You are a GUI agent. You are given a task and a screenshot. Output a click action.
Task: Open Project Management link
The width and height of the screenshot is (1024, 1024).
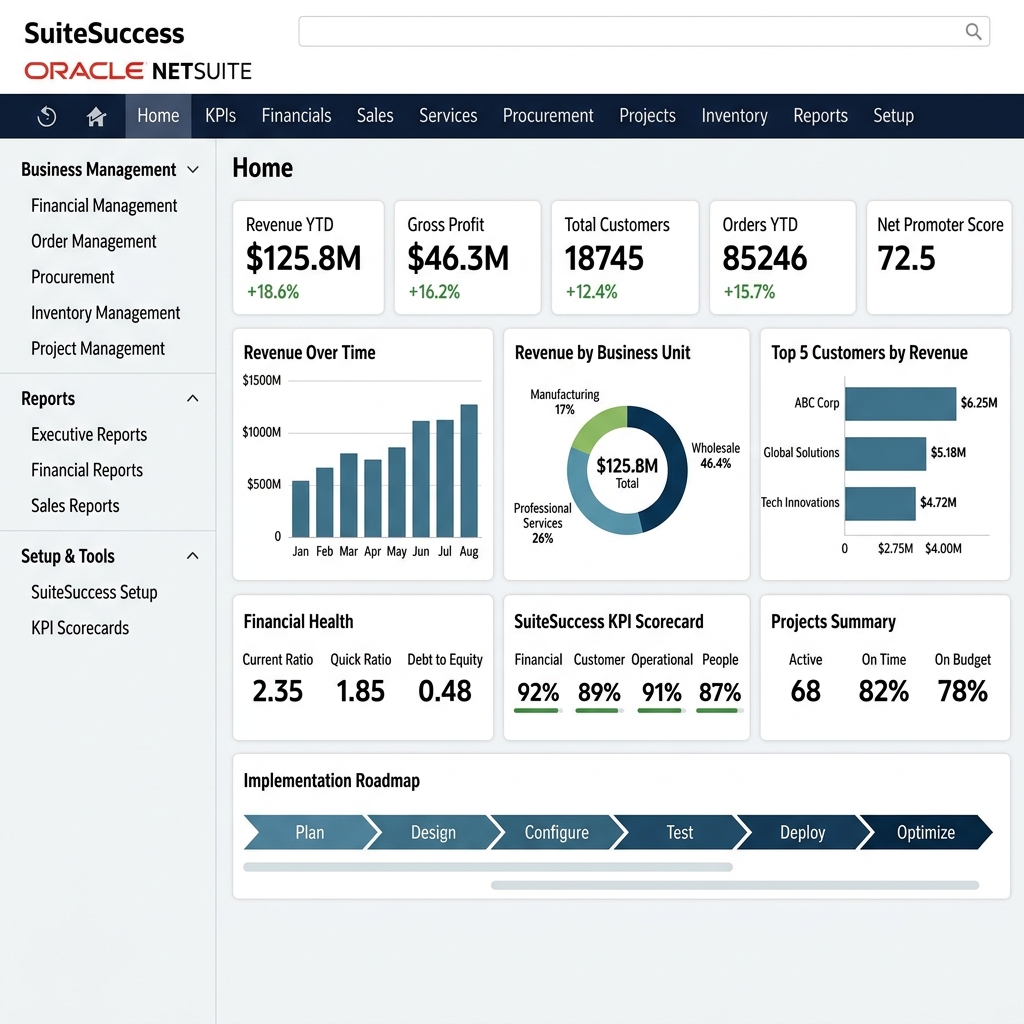pyautogui.click(x=98, y=349)
